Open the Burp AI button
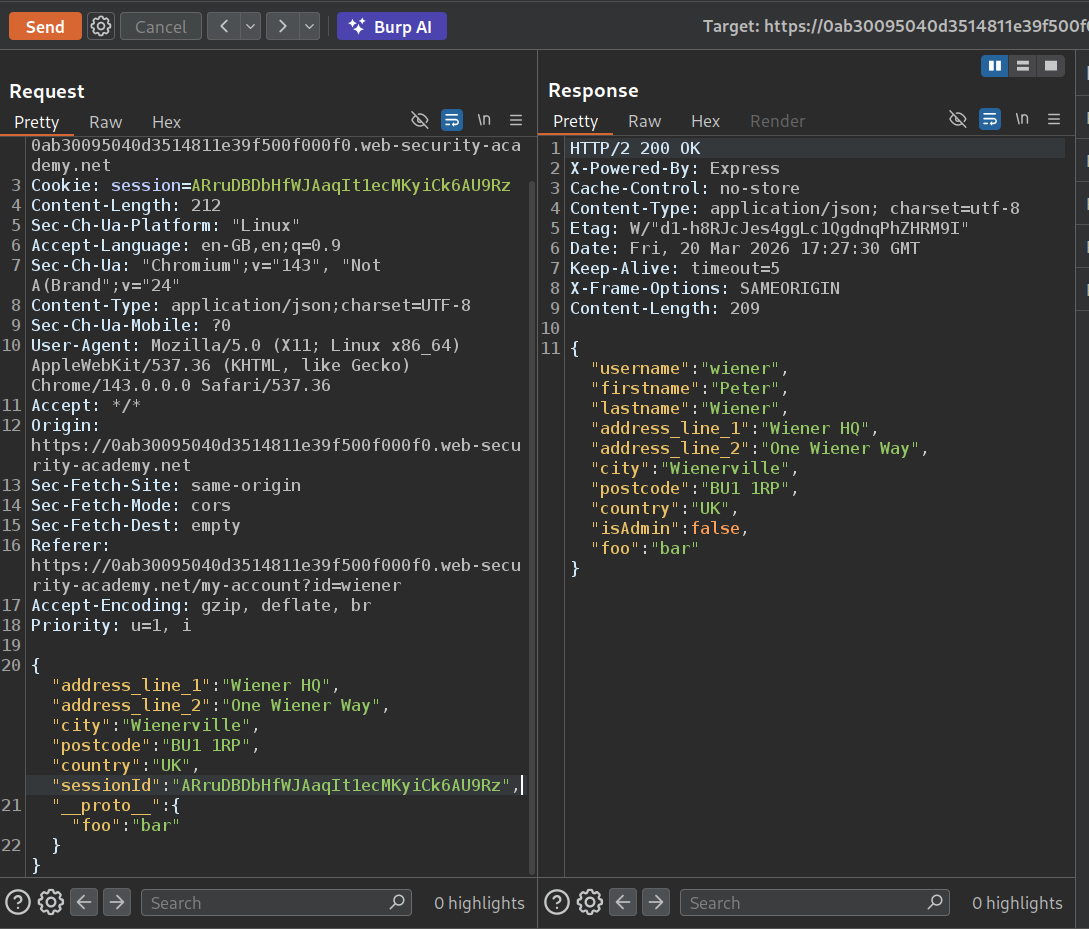The width and height of the screenshot is (1089, 929). tap(392, 27)
